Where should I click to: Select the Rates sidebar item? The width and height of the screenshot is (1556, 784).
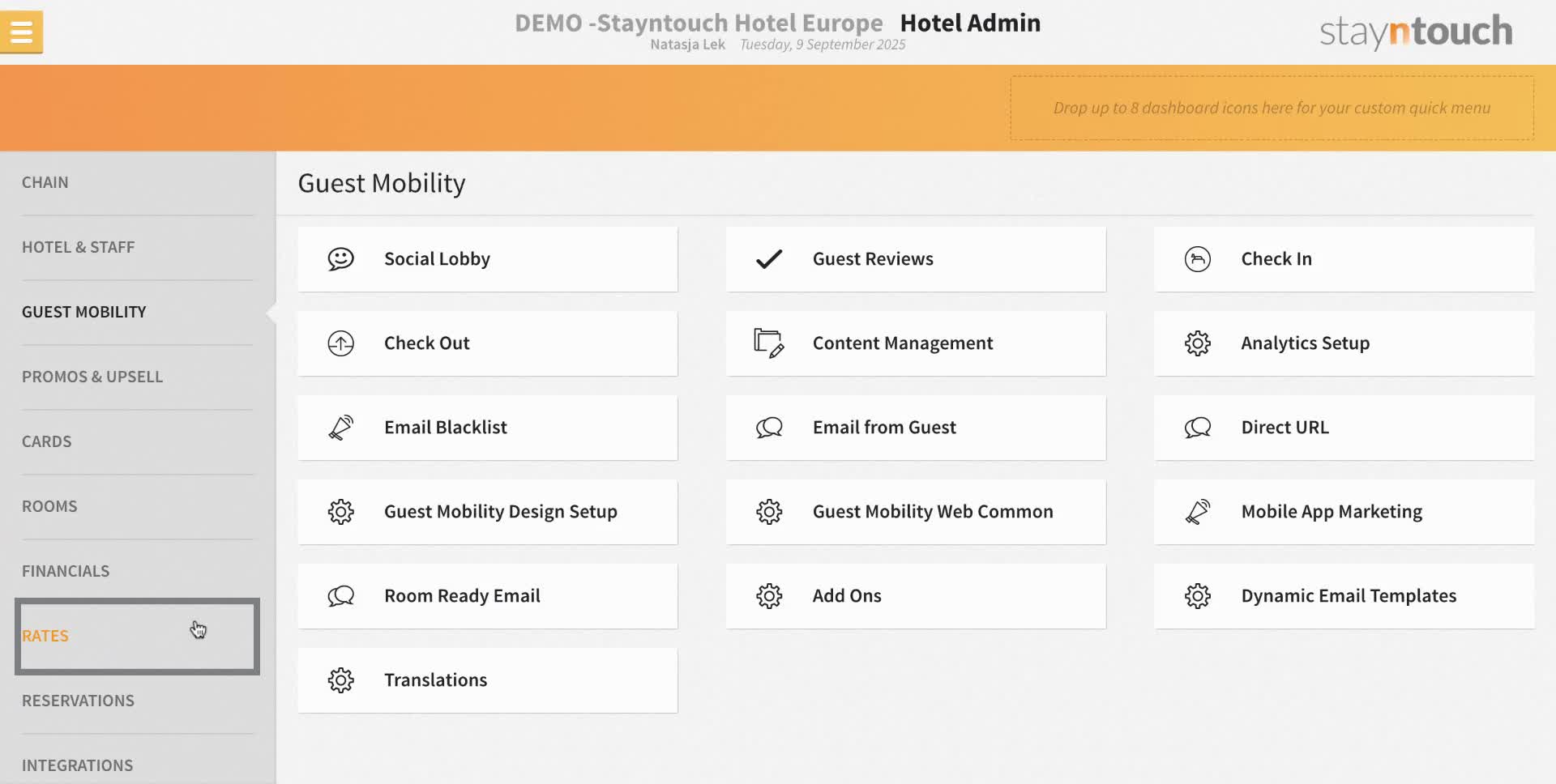[137, 637]
